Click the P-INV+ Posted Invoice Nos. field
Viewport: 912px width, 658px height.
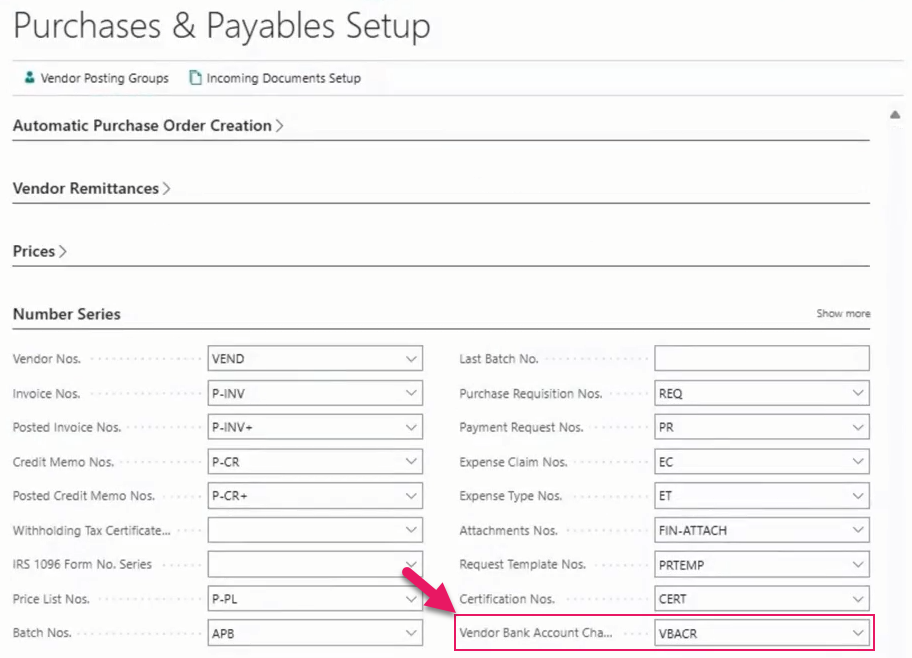[x=315, y=427]
